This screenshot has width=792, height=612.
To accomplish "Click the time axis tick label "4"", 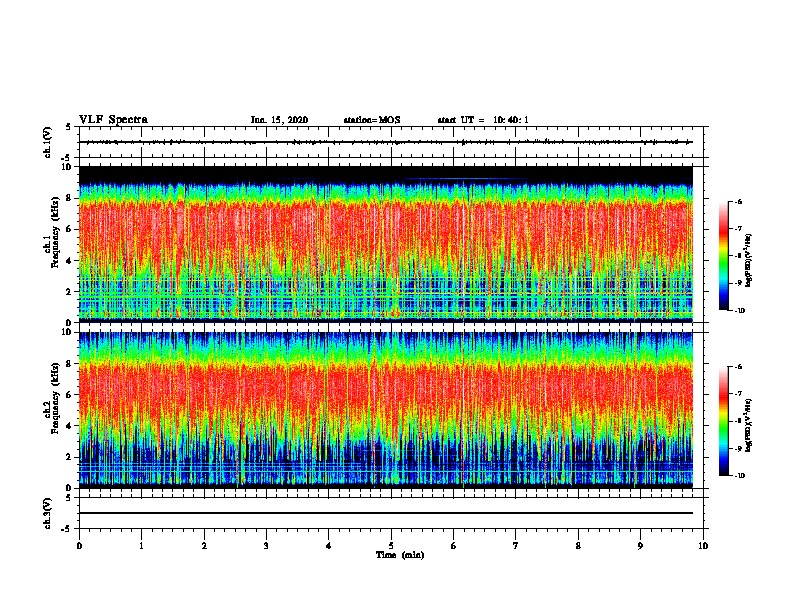I will coord(329,546).
